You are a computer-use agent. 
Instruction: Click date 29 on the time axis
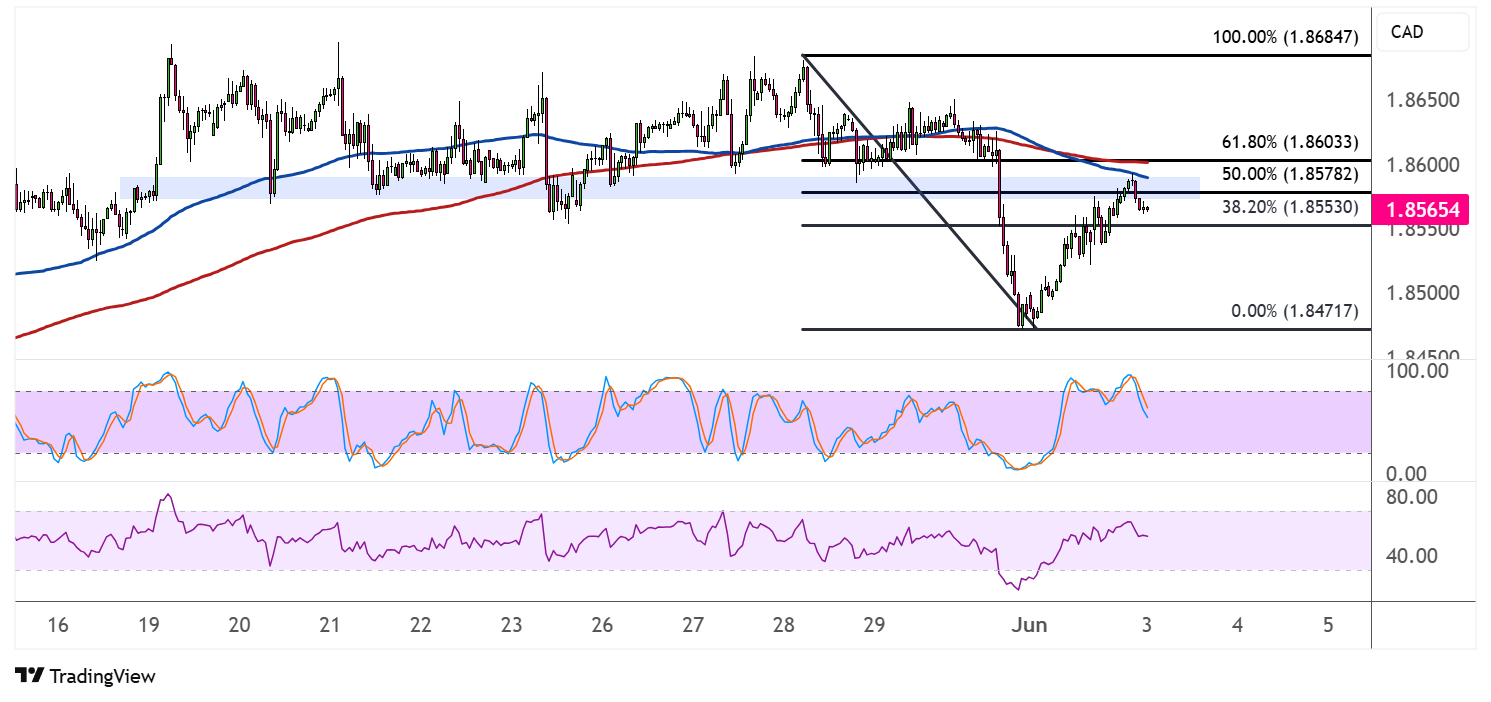[x=874, y=626]
